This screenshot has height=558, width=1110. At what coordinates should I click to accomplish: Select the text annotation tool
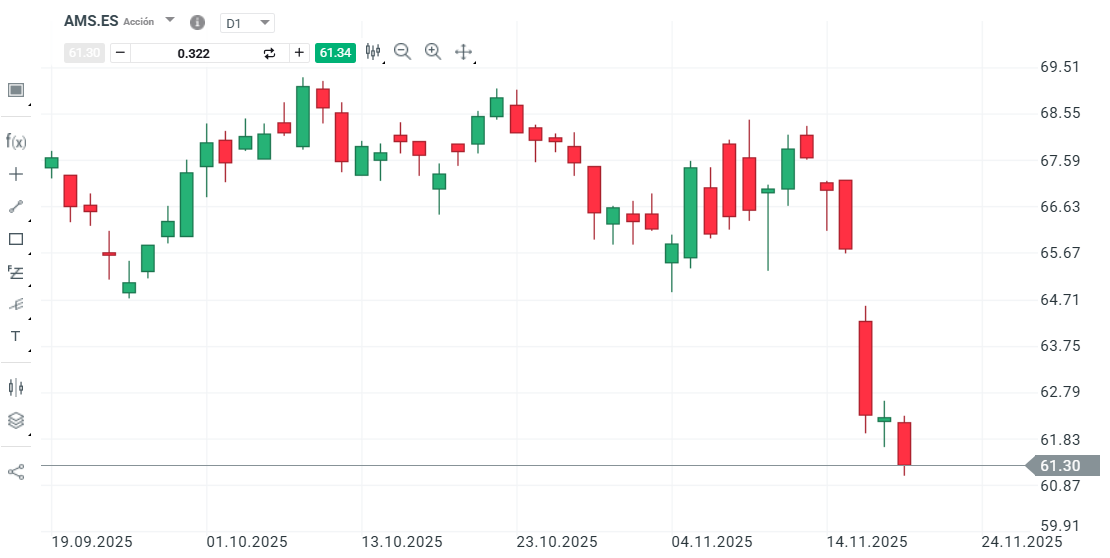click(x=15, y=336)
